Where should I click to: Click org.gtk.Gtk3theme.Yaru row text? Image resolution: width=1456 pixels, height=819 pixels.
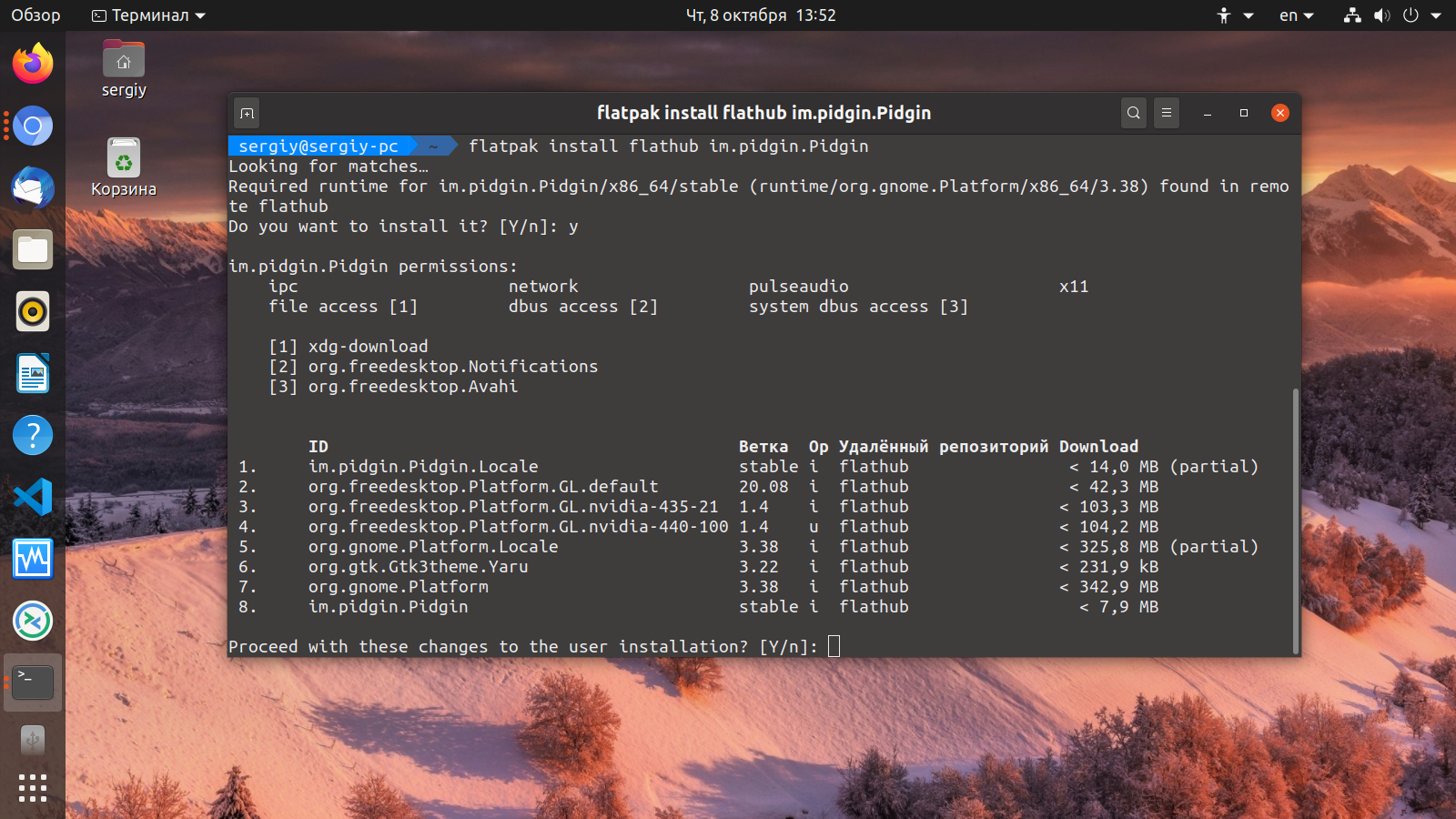coord(418,567)
